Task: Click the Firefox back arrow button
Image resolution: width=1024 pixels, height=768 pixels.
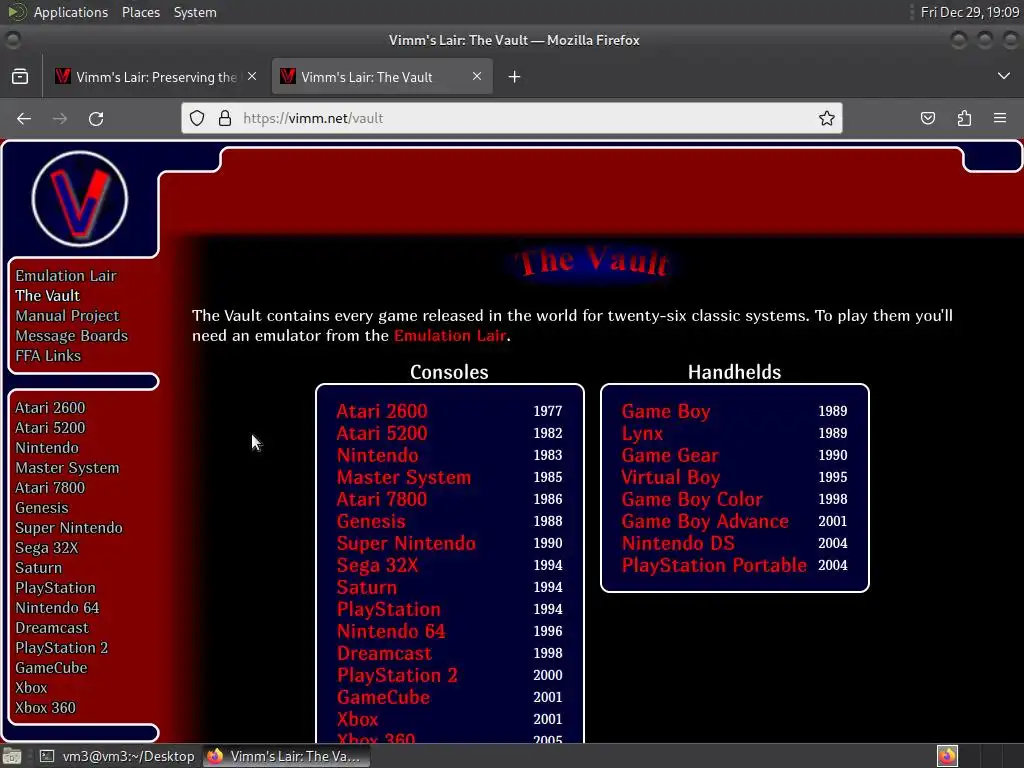Action: [24, 118]
